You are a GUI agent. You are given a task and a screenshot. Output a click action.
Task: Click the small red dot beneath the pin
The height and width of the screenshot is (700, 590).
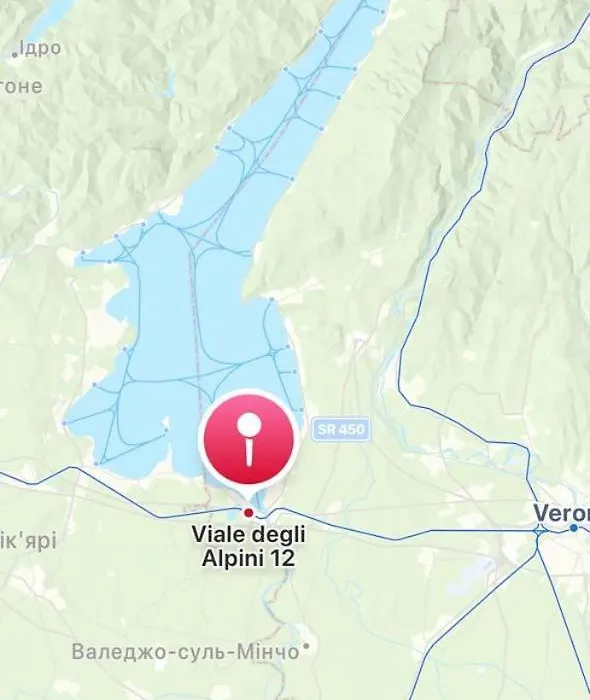point(249,512)
